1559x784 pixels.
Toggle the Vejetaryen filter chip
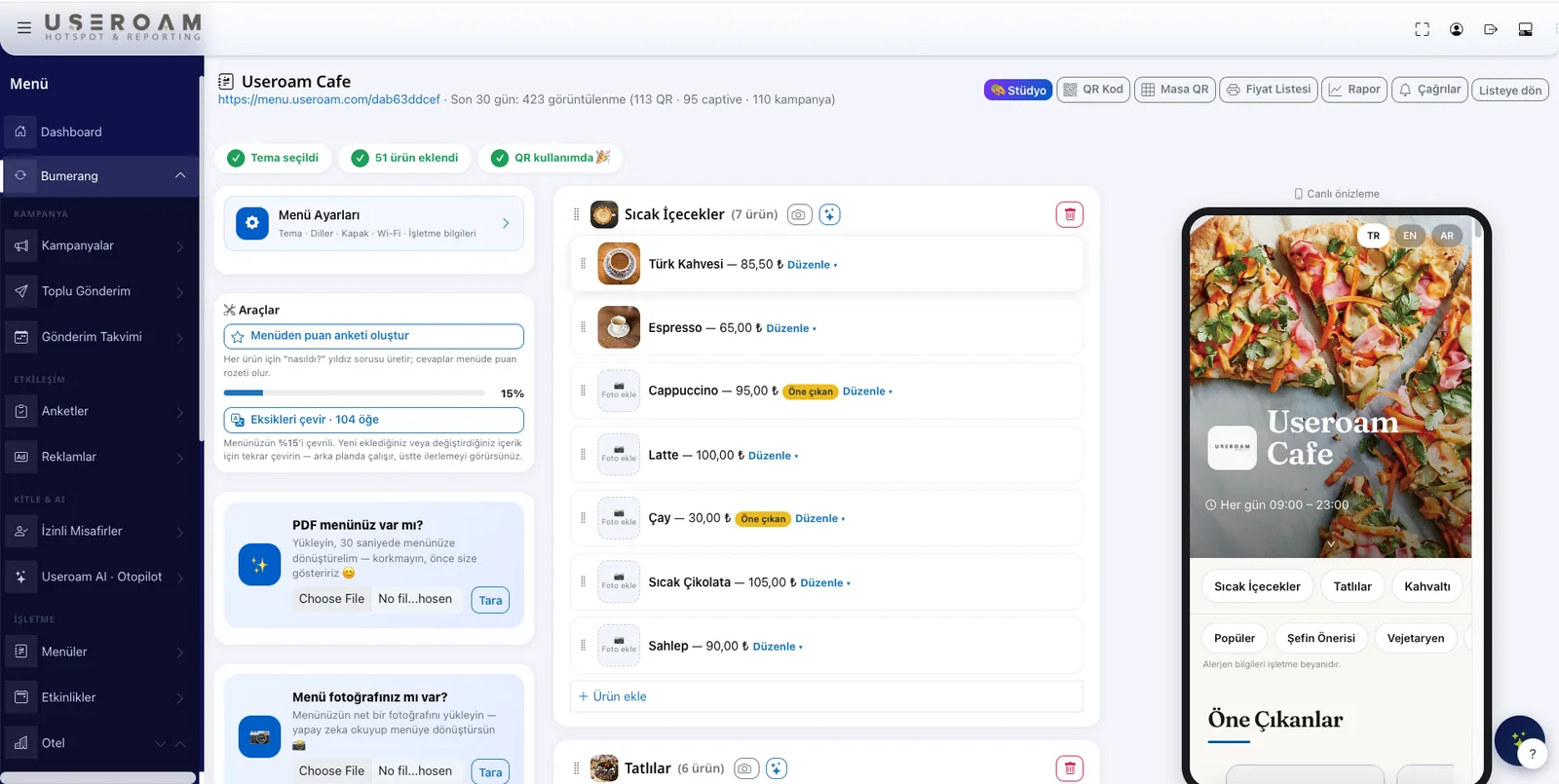(x=1416, y=638)
